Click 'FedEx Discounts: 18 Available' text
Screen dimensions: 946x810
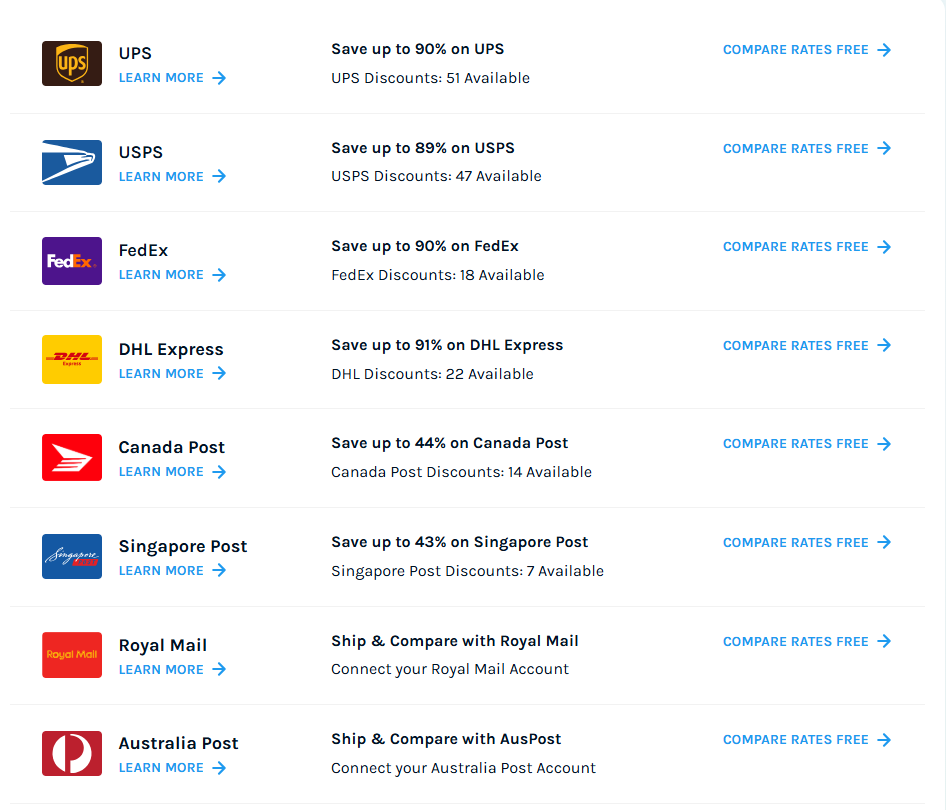click(438, 276)
